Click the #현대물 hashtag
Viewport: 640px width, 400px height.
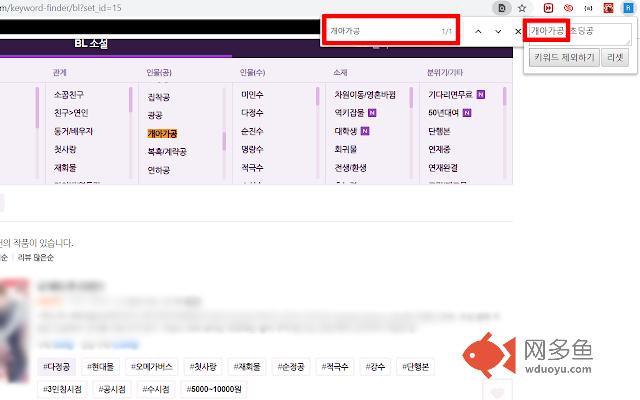103,366
